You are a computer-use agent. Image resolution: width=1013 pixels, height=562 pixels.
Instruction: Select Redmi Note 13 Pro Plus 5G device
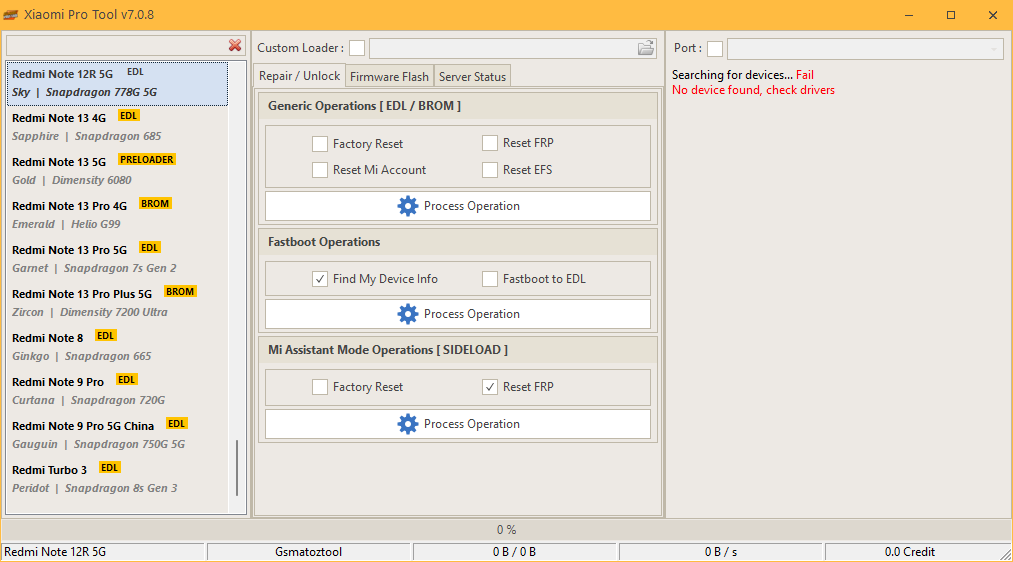82,294
